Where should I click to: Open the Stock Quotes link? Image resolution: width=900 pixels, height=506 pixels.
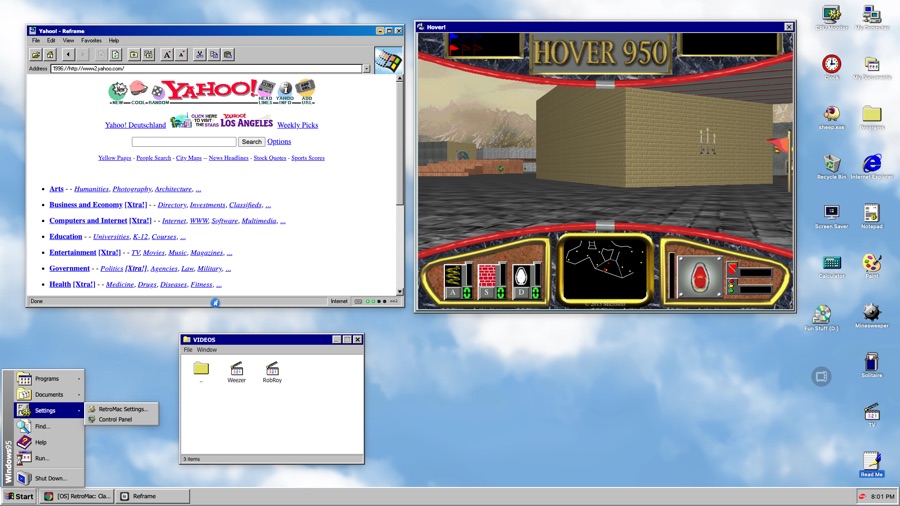270,158
